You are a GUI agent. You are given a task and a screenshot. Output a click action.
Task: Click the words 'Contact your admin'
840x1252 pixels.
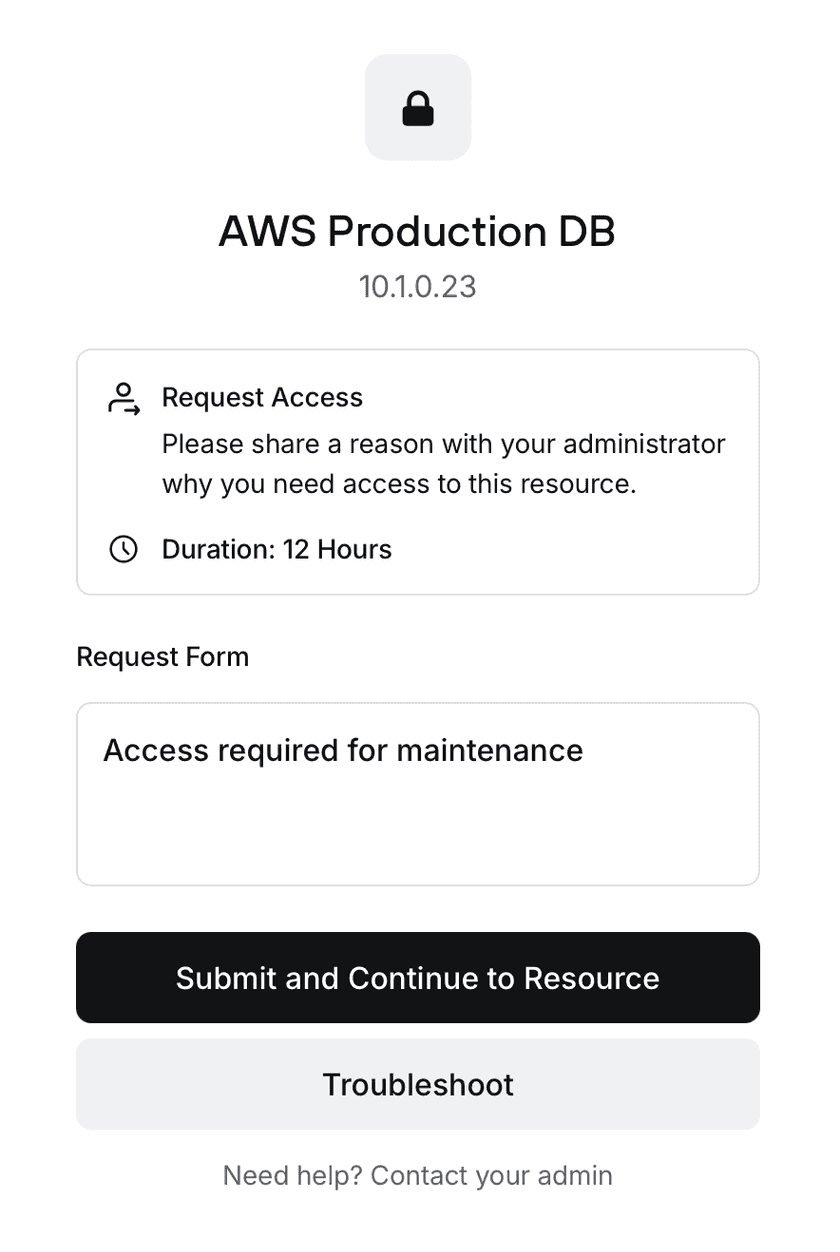(491, 1175)
